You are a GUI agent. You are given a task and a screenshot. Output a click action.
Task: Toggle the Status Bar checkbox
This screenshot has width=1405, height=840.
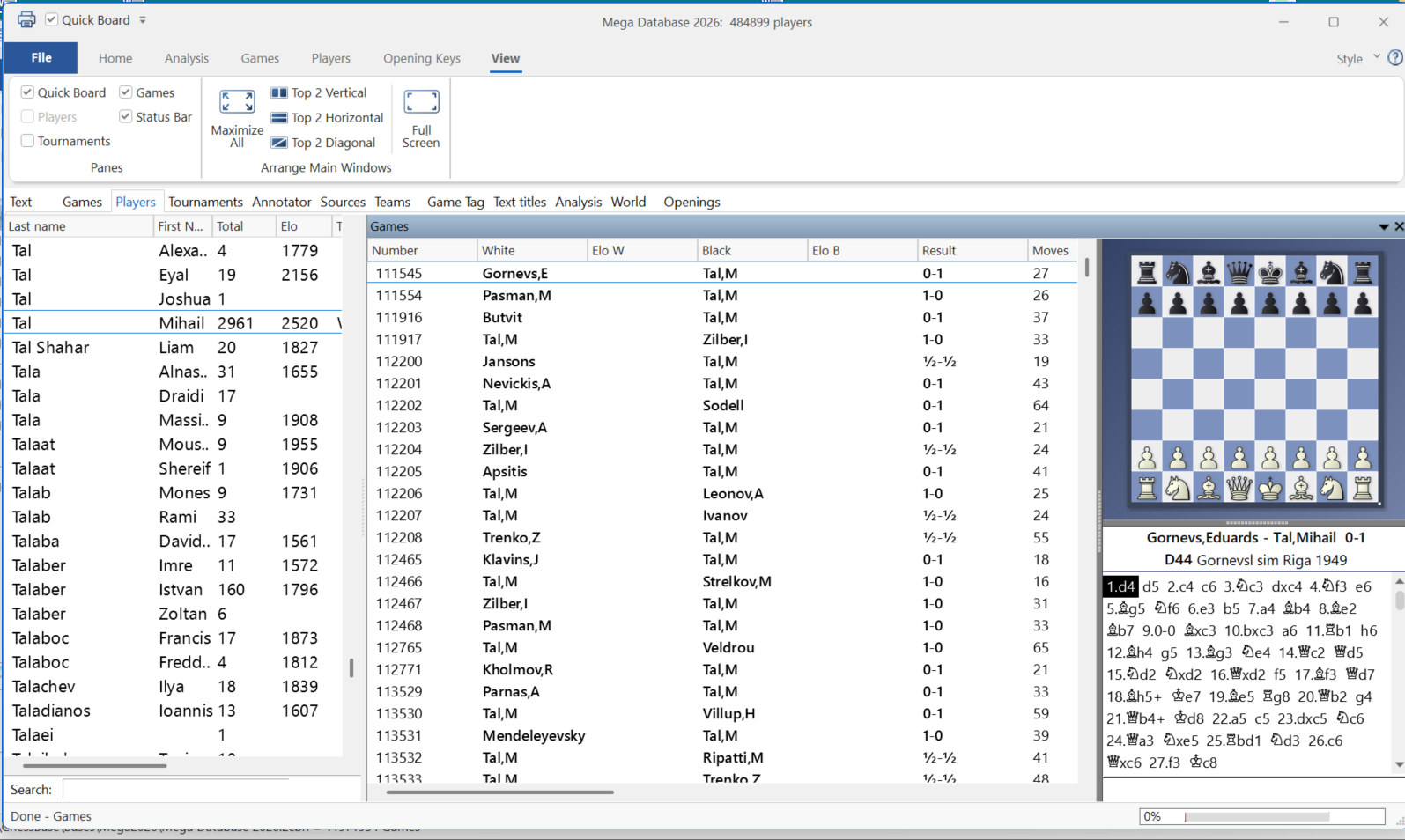click(x=126, y=116)
